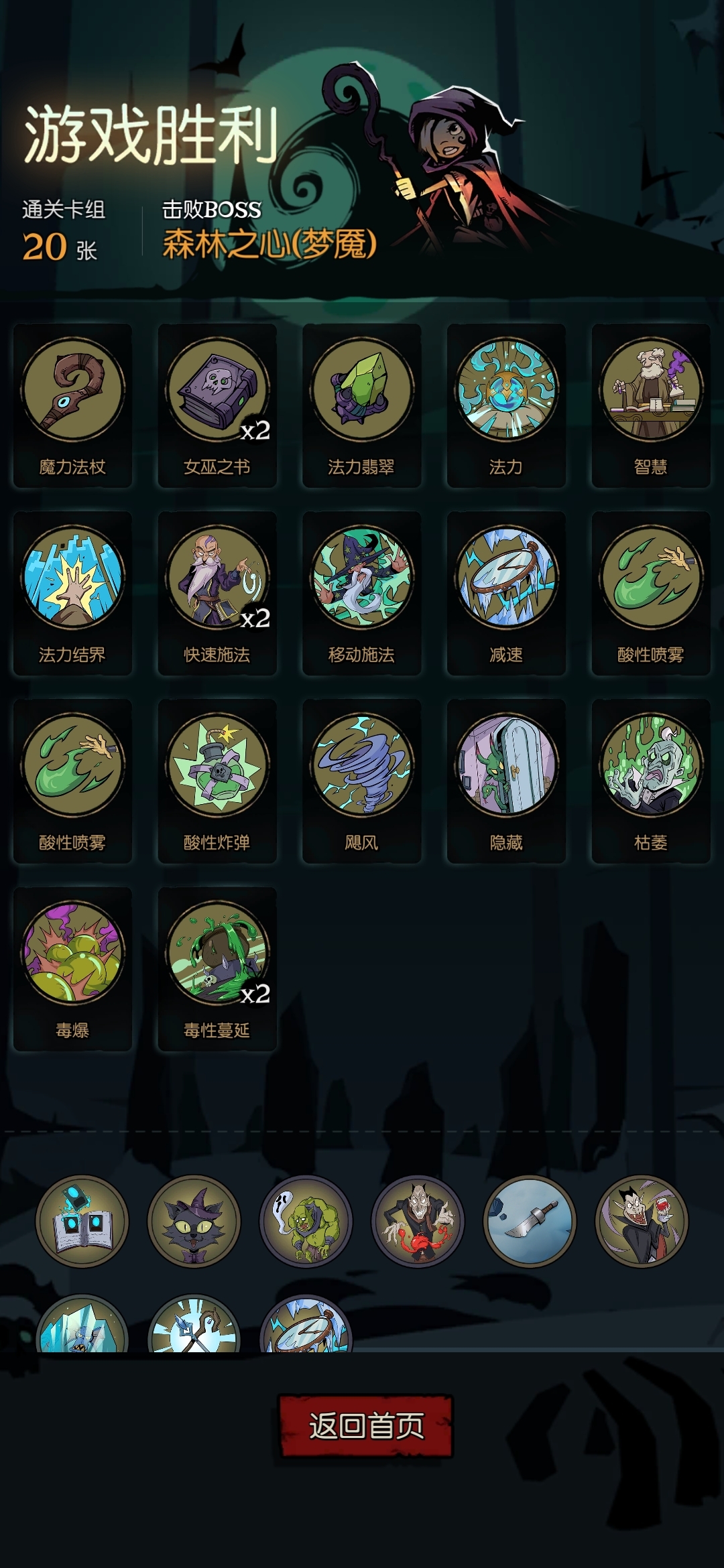This screenshot has width=724, height=1568.
Task: Tap the 智慧 old scholar card
Action: [x=651, y=405]
